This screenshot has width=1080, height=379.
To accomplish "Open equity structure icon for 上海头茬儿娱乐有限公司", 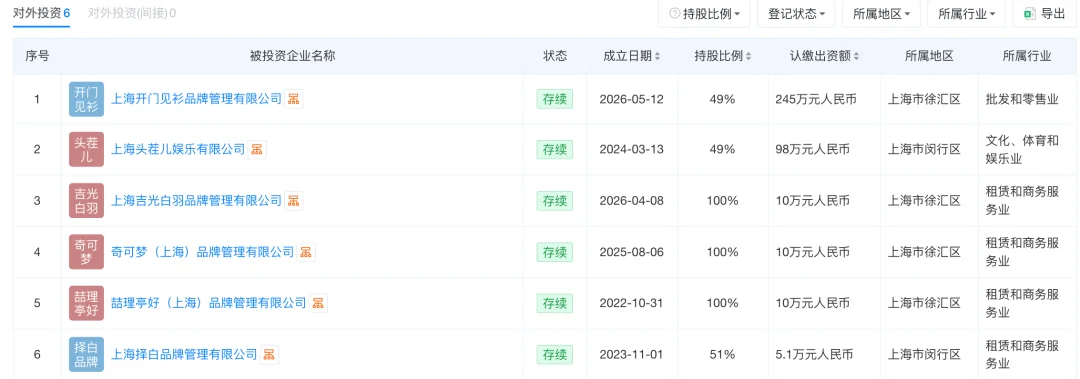I will click(258, 150).
